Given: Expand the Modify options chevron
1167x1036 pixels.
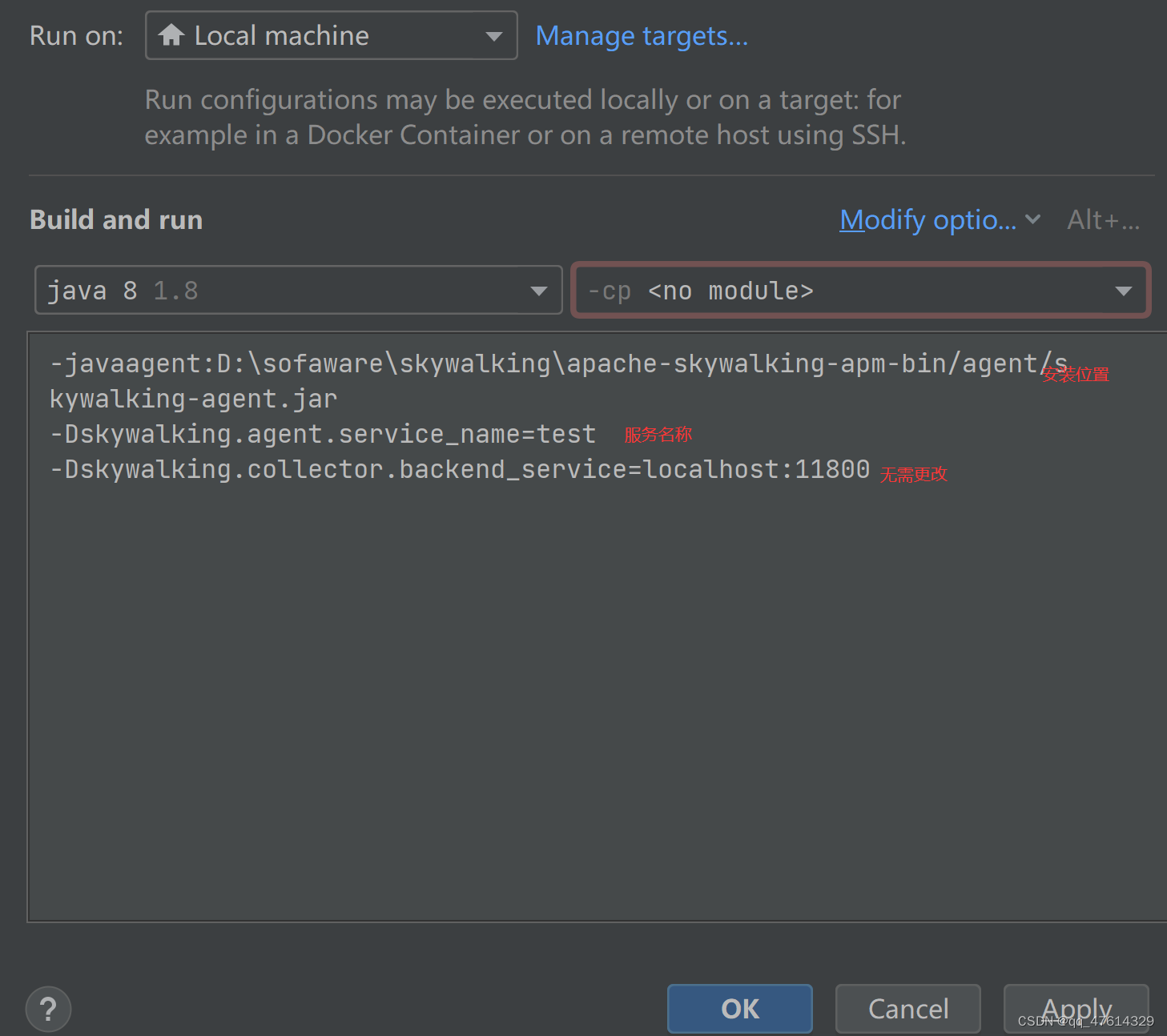Looking at the screenshot, I should (1033, 219).
